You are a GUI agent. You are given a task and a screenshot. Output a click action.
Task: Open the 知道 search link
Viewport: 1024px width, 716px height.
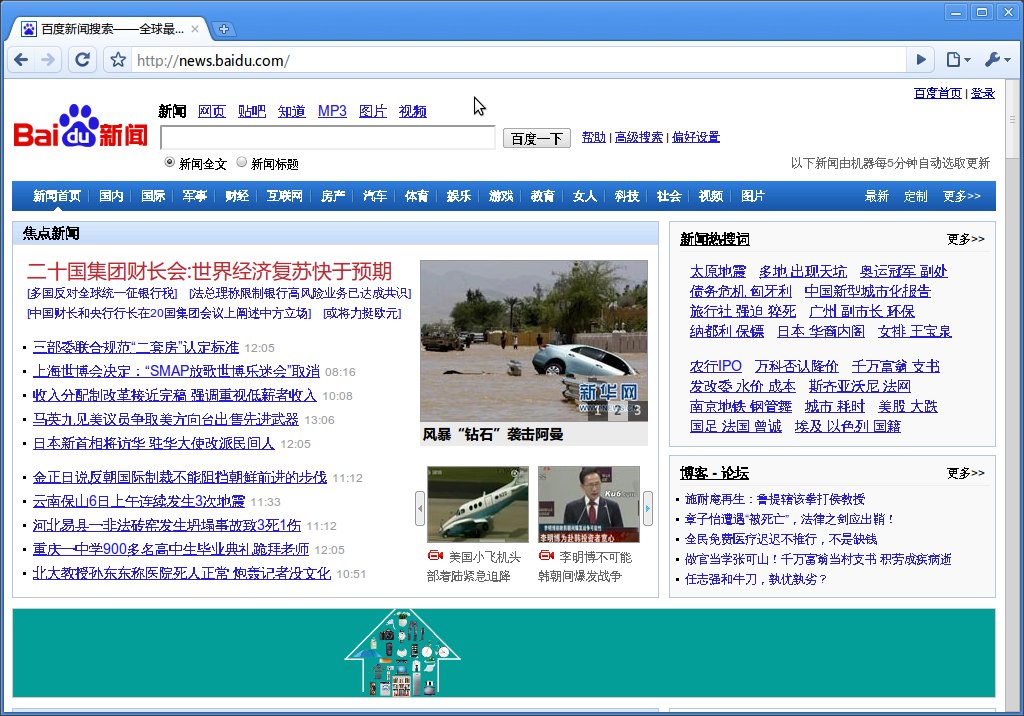(x=292, y=111)
